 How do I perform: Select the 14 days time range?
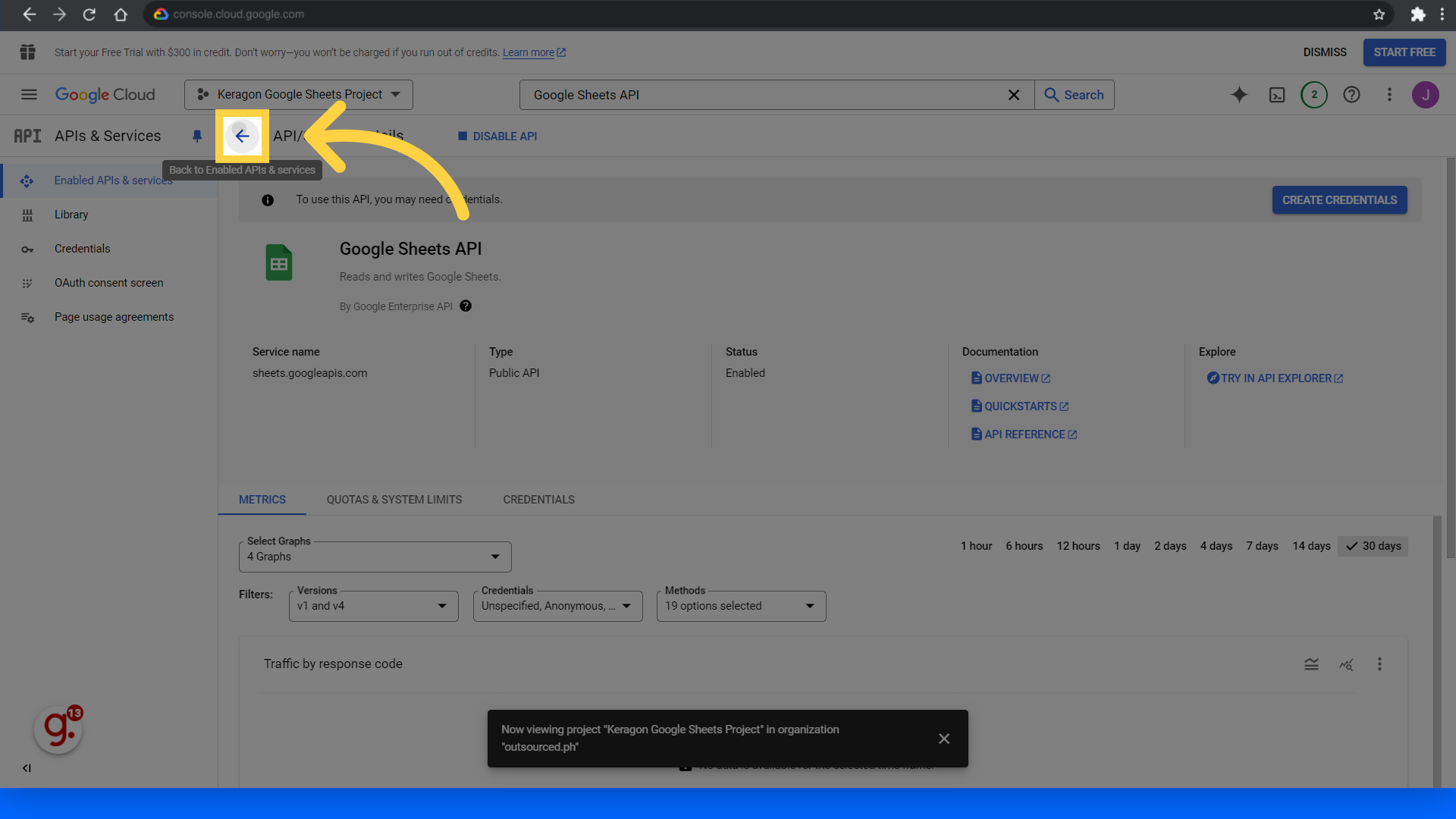point(1312,546)
